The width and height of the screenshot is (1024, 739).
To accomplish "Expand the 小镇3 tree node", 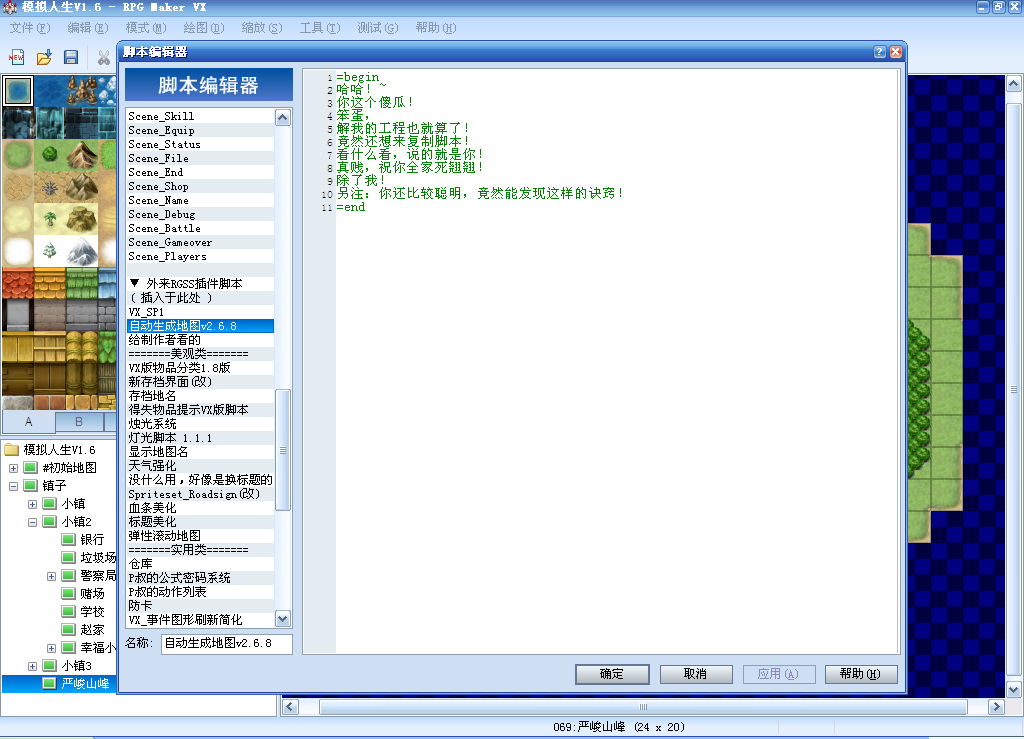I will click(x=32, y=666).
